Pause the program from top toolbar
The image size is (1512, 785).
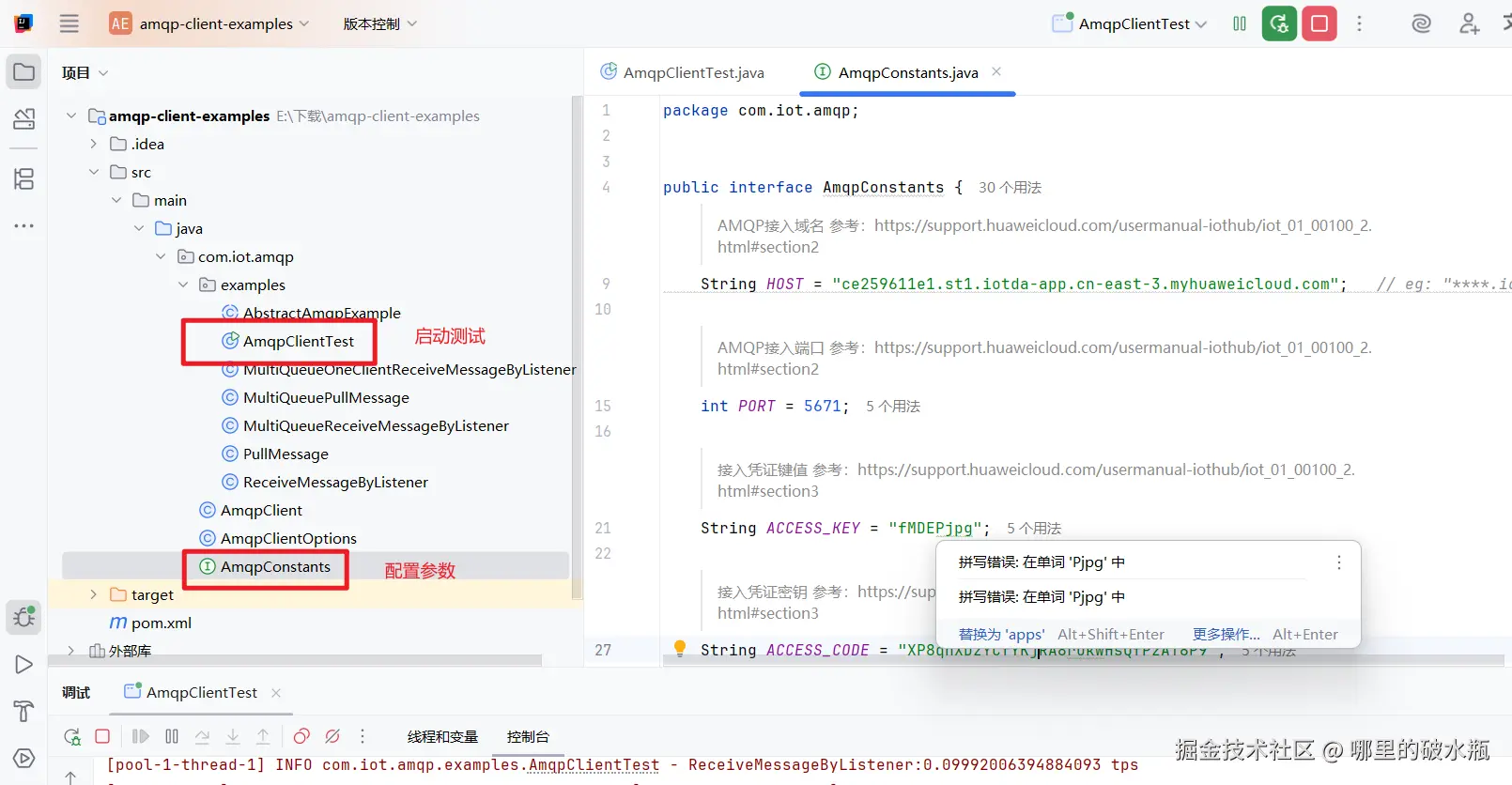[x=1240, y=23]
